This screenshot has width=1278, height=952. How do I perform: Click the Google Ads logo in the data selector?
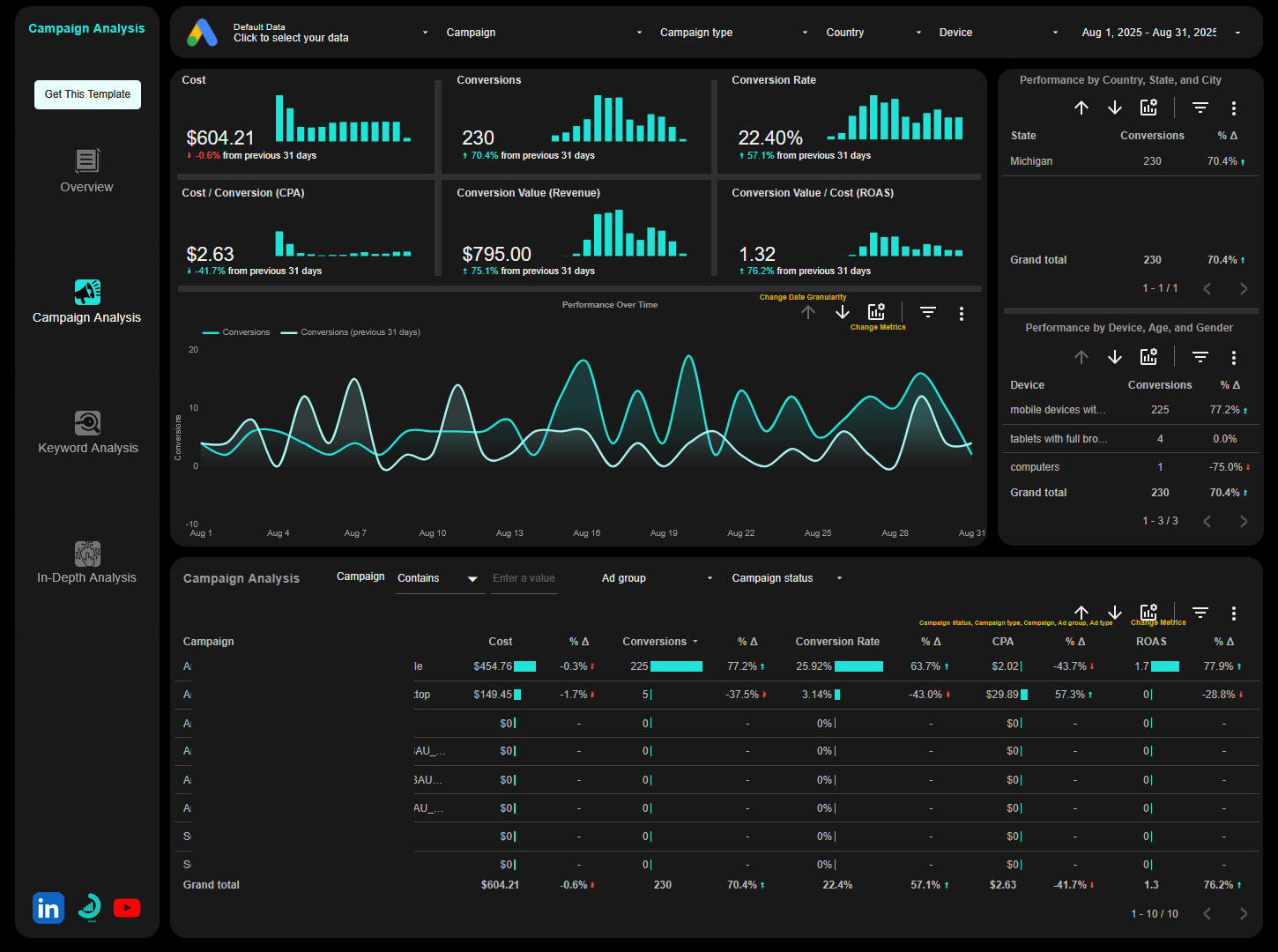pos(203,33)
